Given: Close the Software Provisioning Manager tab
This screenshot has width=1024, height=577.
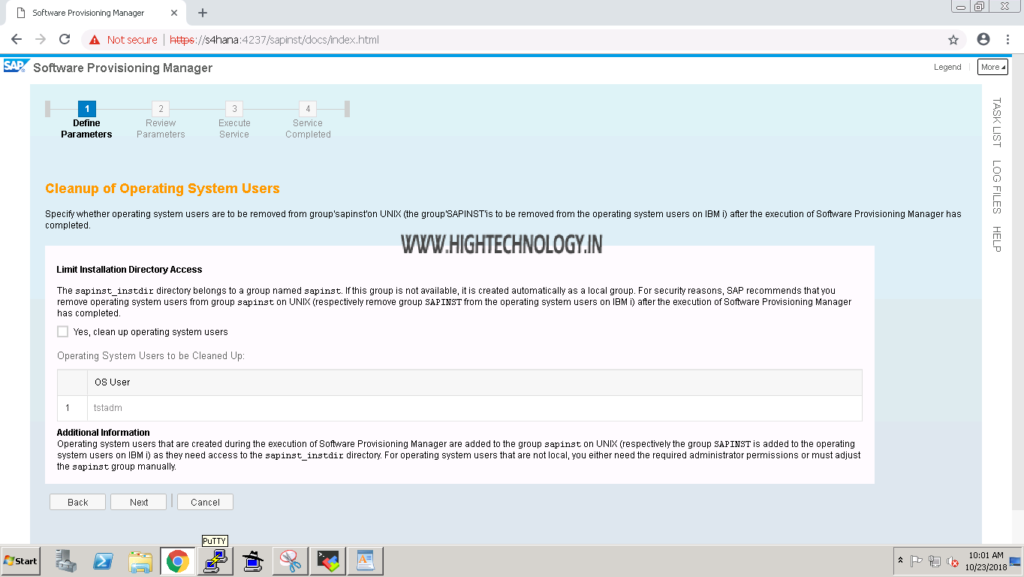Looking at the screenshot, I should pos(174,12).
